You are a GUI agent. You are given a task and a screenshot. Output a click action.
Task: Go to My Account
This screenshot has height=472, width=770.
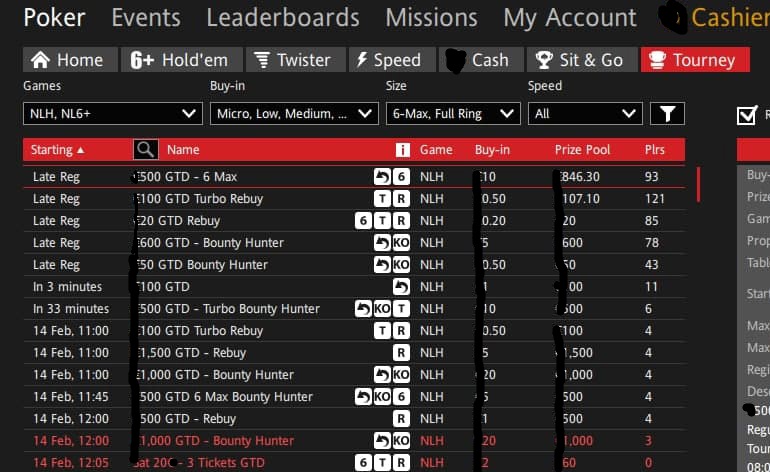pos(570,18)
